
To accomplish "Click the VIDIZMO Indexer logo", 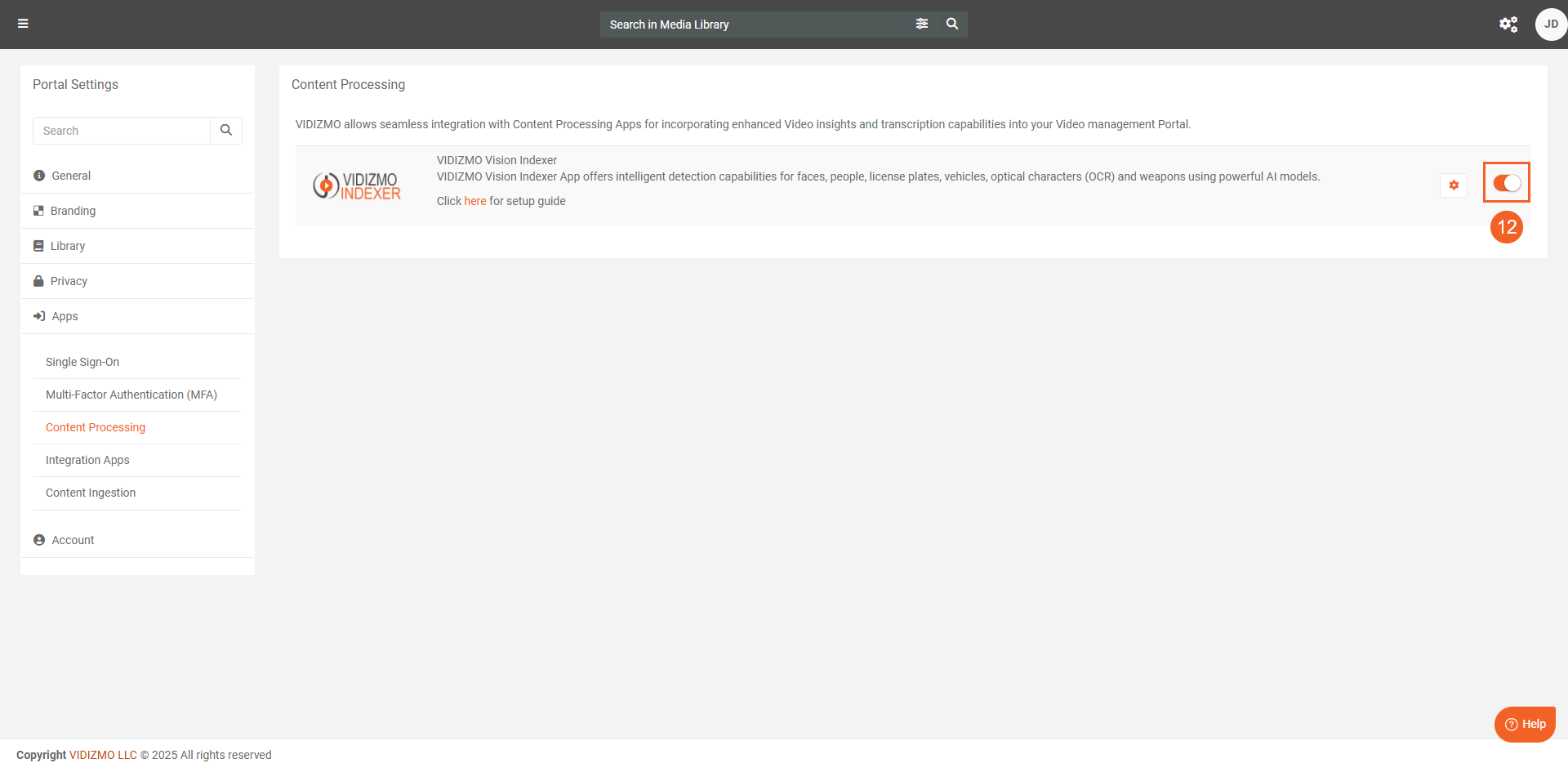I will [357, 186].
